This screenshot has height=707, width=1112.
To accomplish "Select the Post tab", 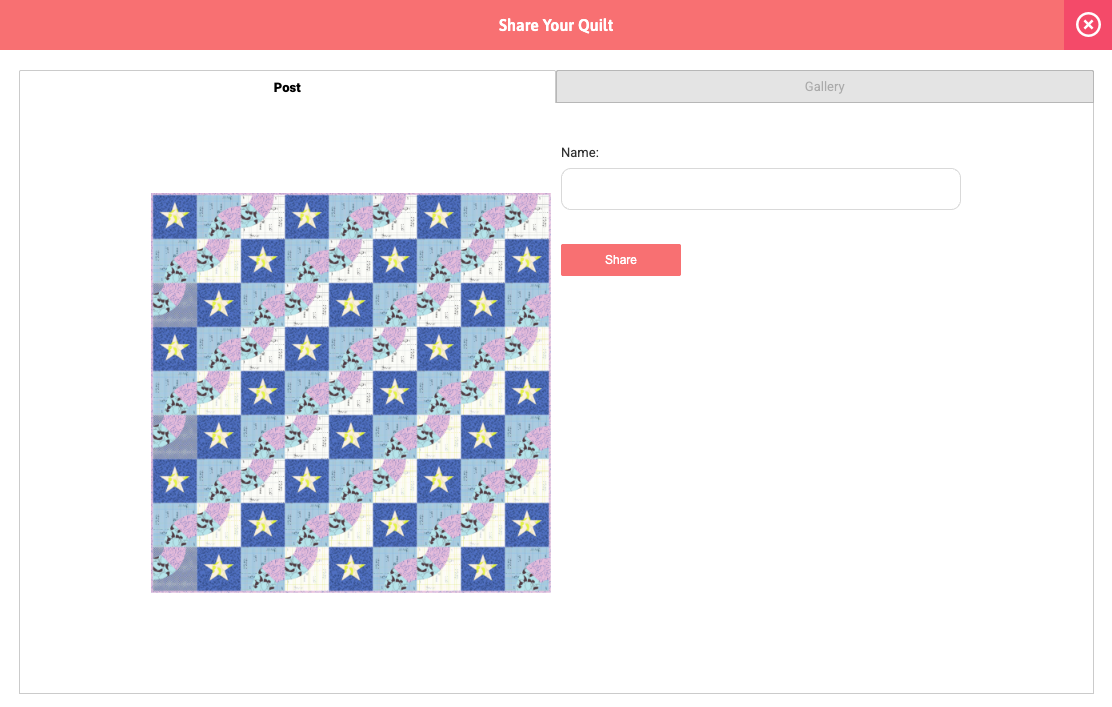I will (287, 87).
